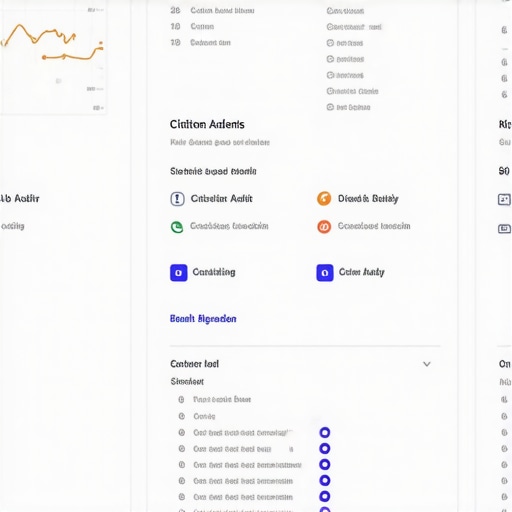Click the orange-red ring icon

coord(324,227)
